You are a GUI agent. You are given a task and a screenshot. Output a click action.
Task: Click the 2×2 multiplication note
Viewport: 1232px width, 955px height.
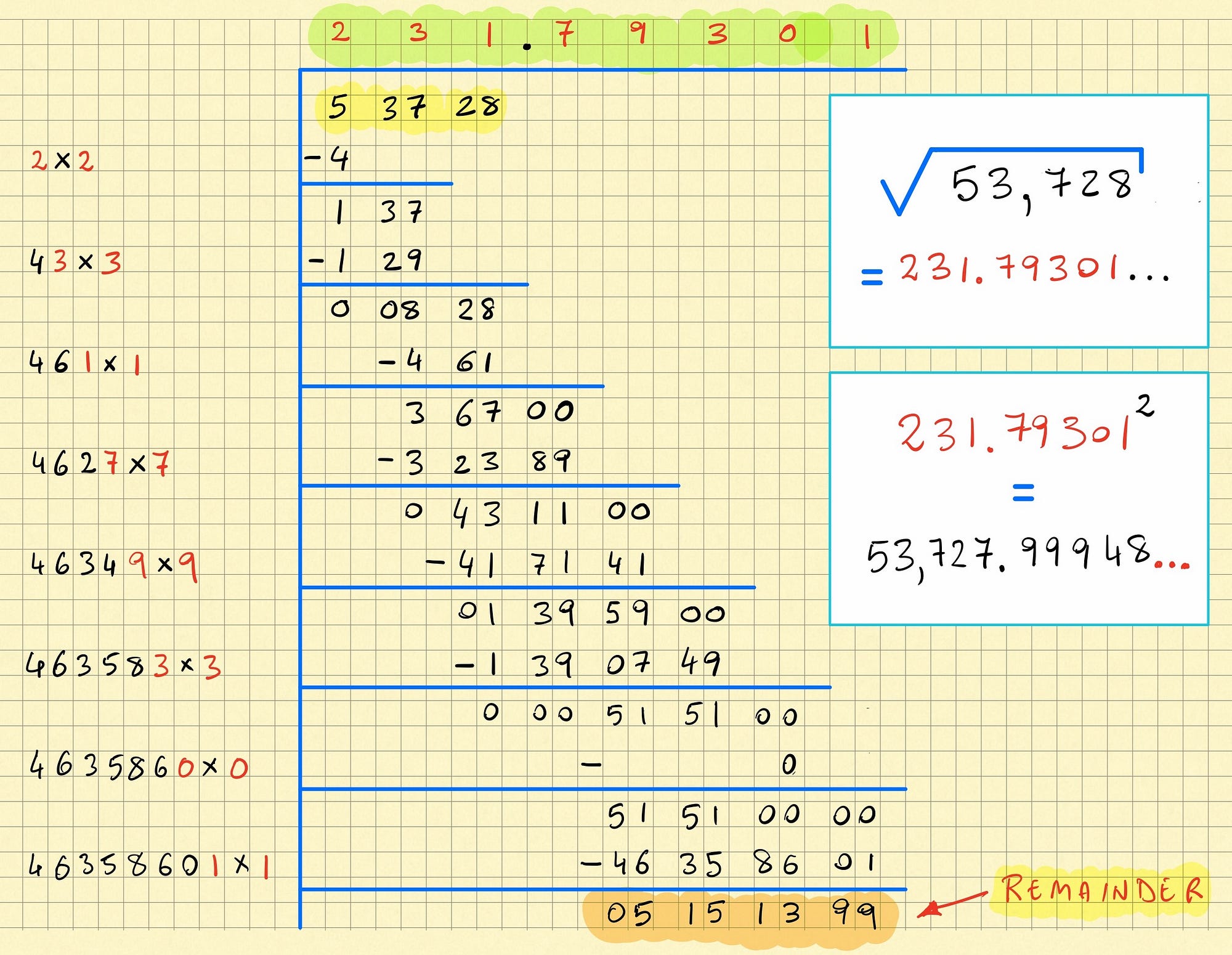(x=62, y=161)
